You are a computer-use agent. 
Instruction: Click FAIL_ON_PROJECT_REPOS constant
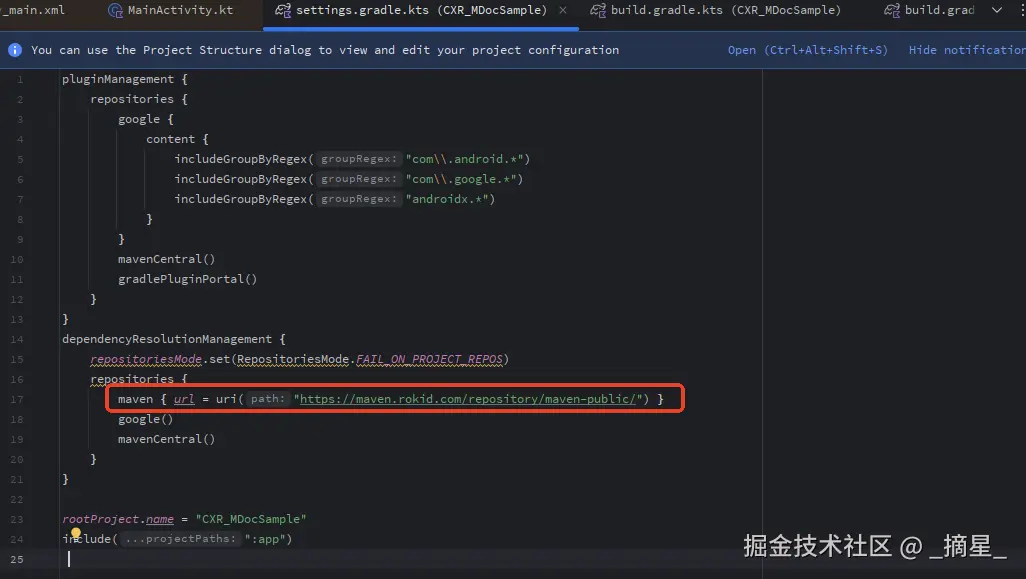[x=429, y=359]
